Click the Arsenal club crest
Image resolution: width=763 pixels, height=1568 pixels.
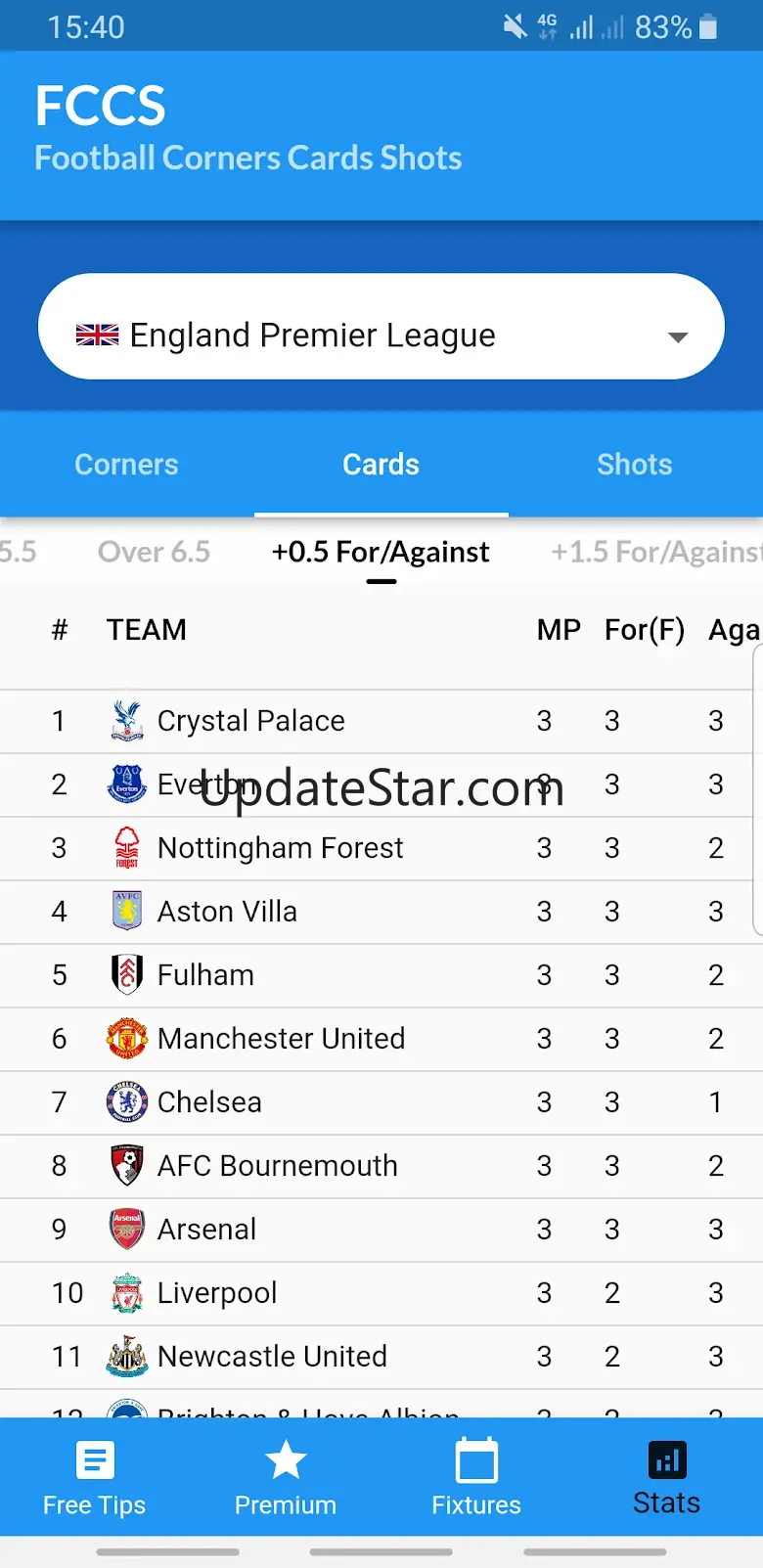click(x=126, y=1230)
